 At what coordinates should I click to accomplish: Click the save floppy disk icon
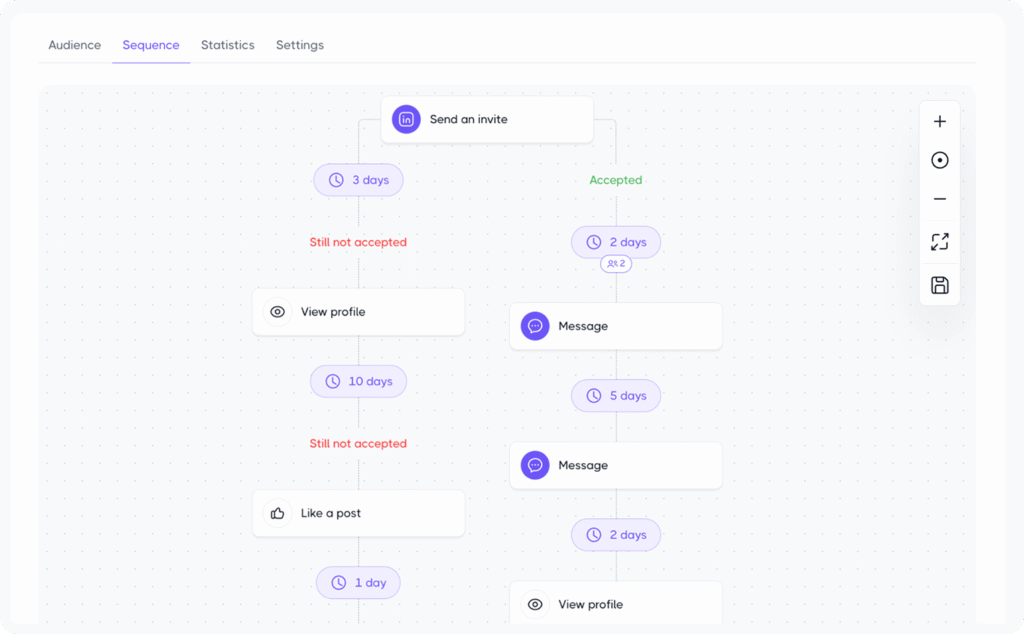[x=939, y=285]
